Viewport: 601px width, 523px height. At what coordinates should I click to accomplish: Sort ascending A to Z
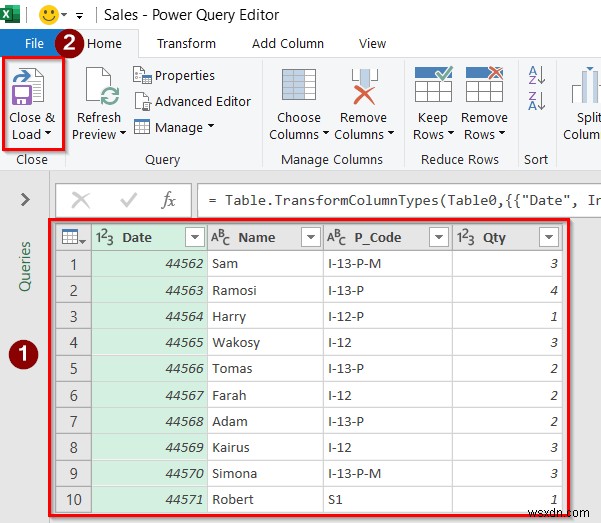click(x=537, y=75)
